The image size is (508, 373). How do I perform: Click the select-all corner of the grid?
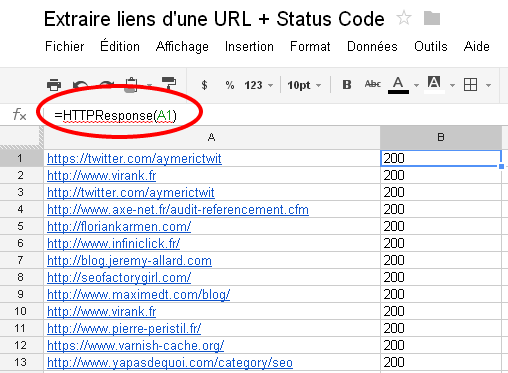[21, 137]
